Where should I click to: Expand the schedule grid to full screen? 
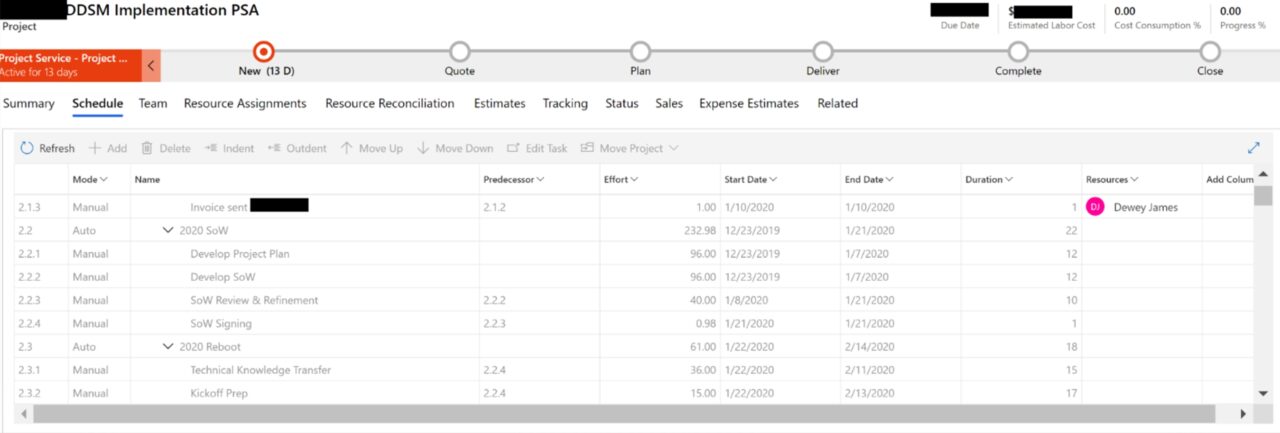1254,148
